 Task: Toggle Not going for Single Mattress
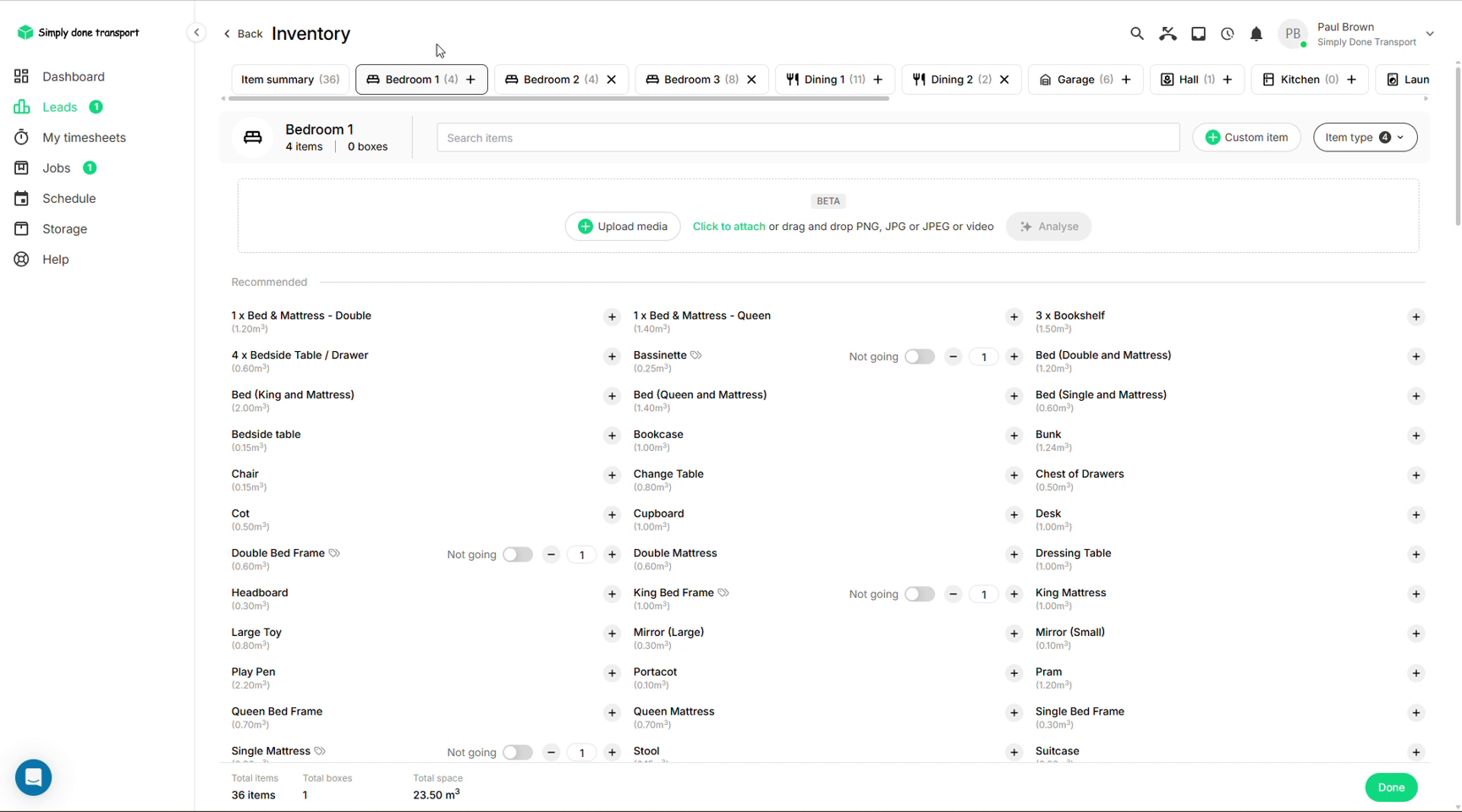[x=517, y=753]
